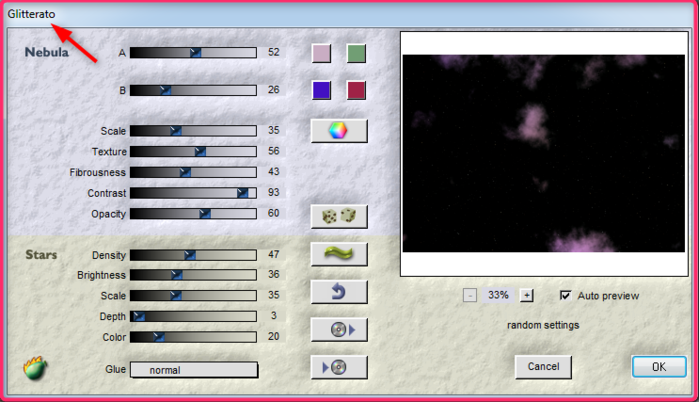Click the Depth slider handle
Viewport: 699px width, 402px height.
click(x=139, y=316)
